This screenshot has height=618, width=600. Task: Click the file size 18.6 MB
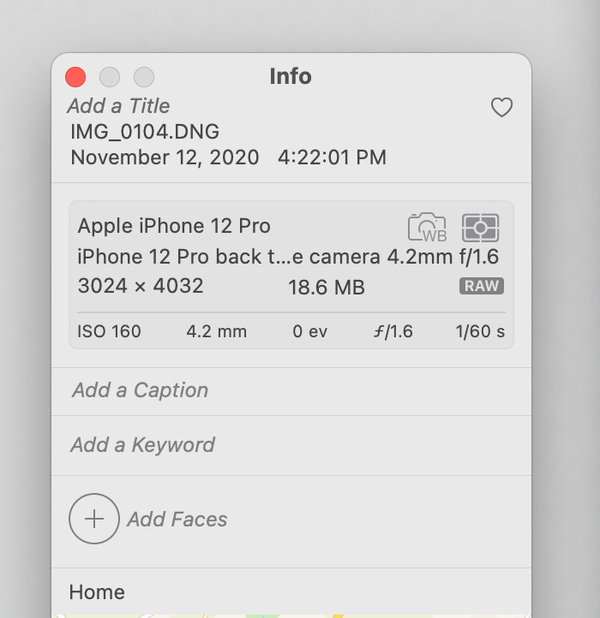coord(326,287)
